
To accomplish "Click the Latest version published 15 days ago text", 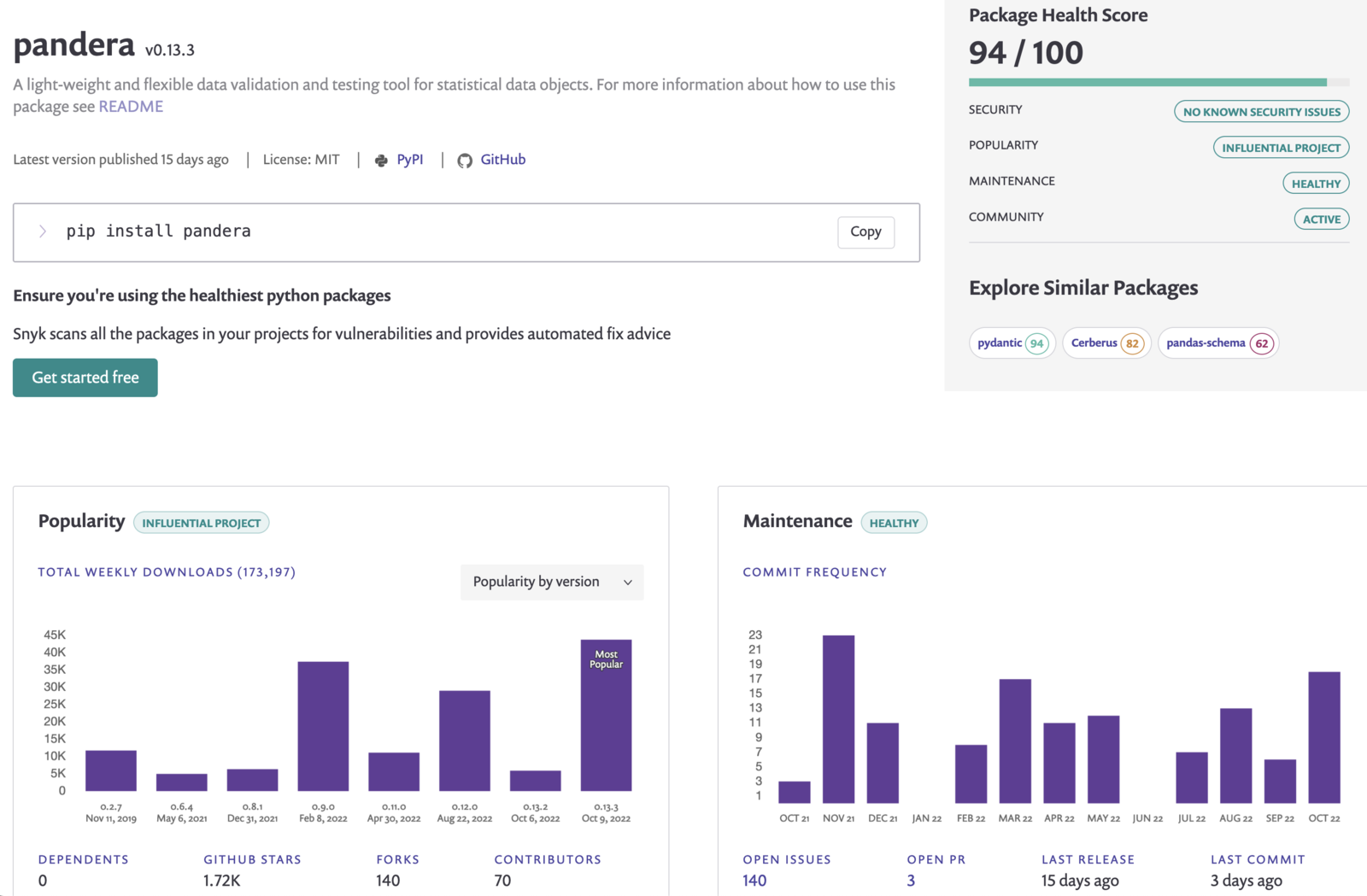I will tap(120, 160).
